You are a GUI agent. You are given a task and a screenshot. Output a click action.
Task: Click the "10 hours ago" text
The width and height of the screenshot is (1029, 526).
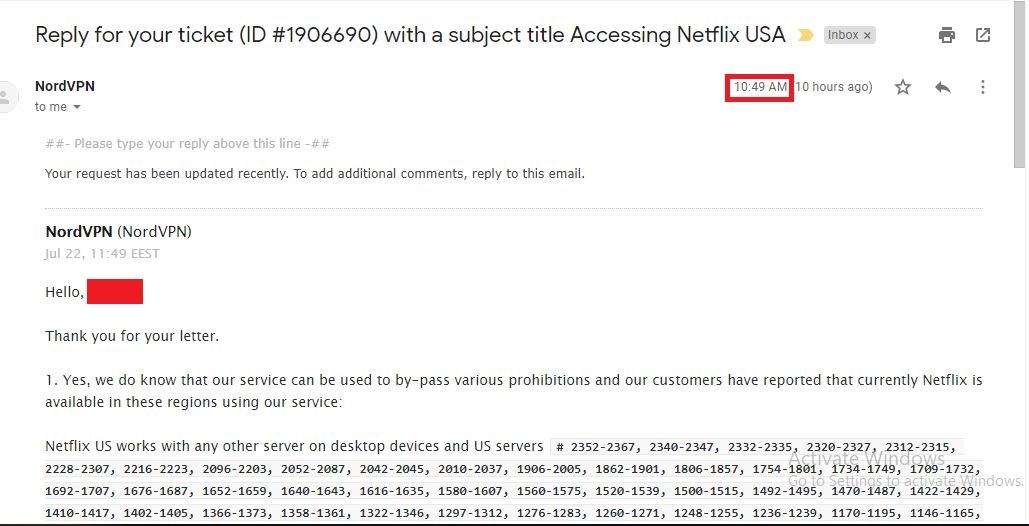833,87
